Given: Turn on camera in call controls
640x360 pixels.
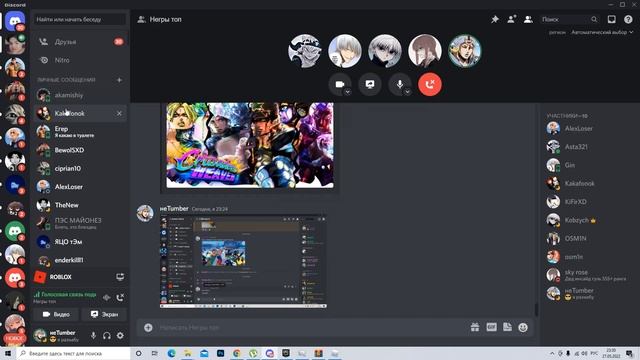Looking at the screenshot, I should point(340,84).
